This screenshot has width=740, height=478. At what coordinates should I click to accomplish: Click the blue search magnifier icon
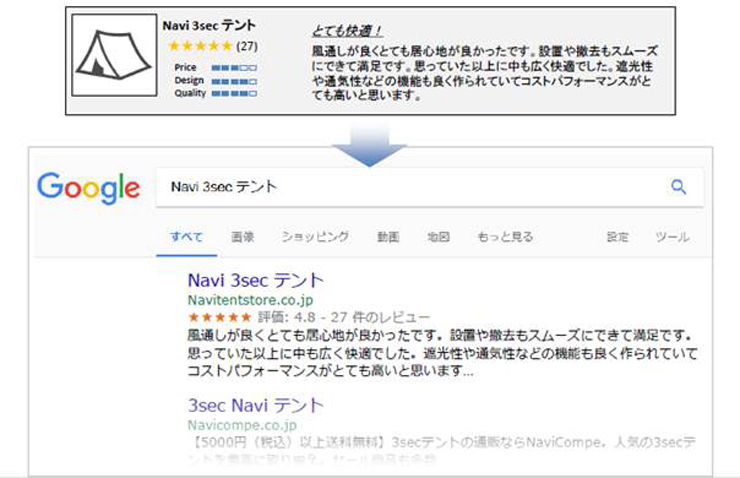[x=678, y=187]
